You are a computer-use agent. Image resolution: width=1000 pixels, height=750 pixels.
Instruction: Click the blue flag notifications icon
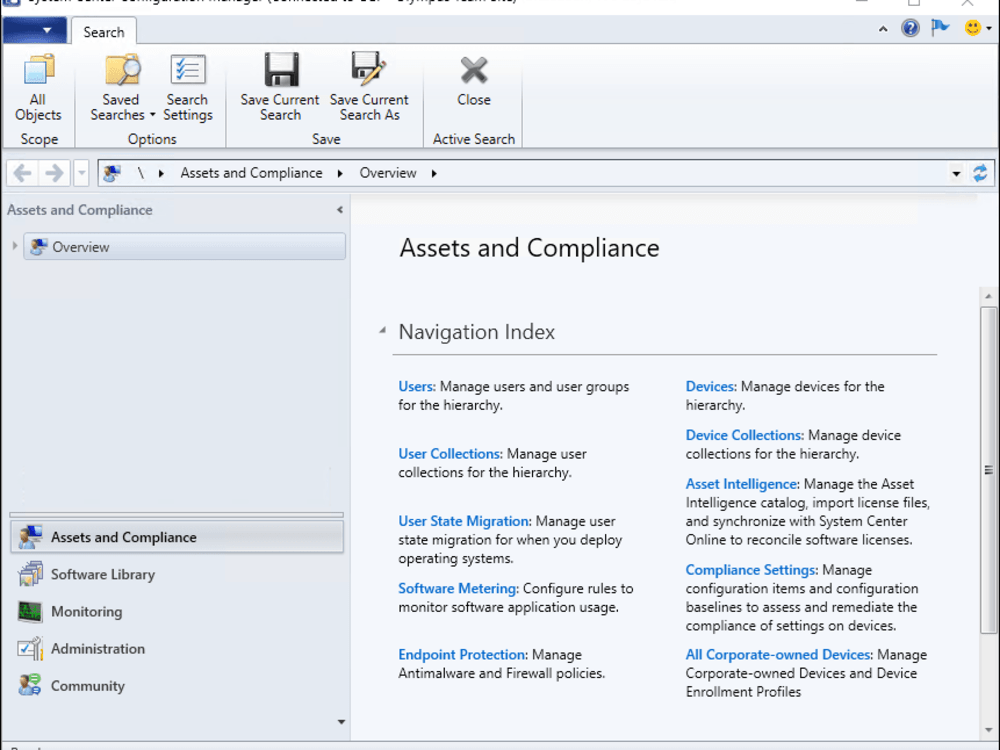(x=940, y=28)
